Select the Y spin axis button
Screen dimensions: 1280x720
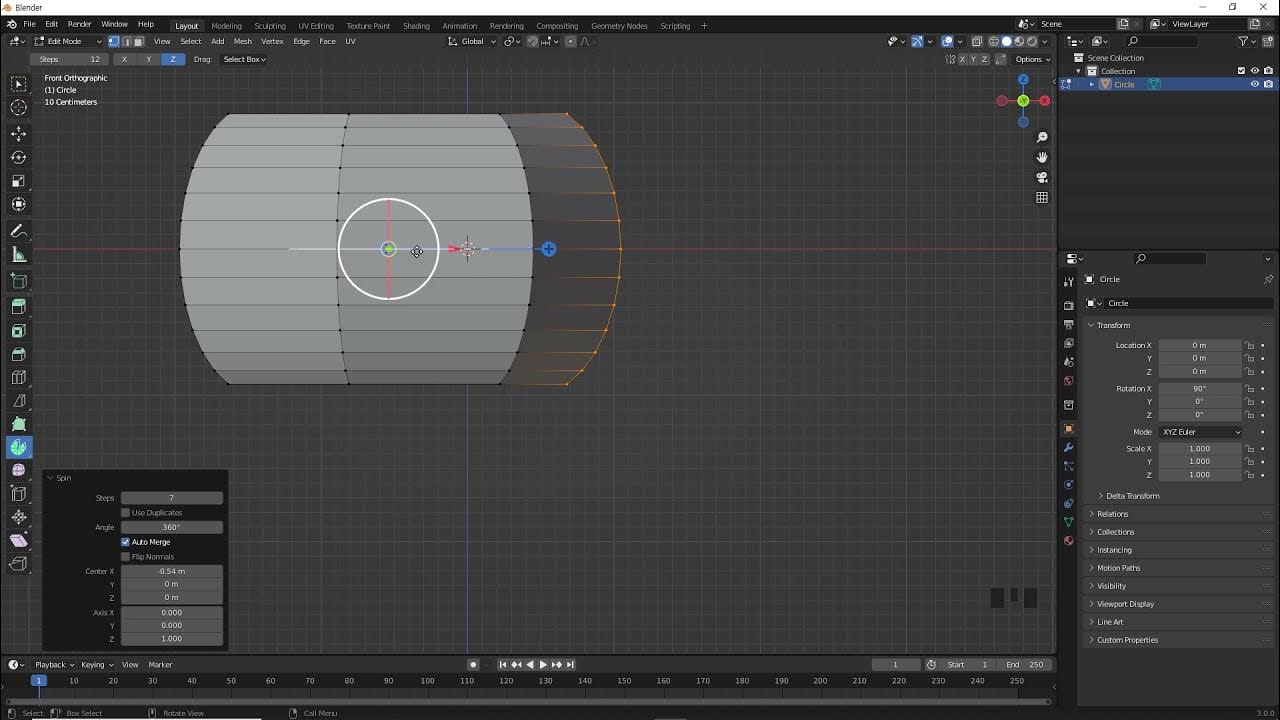point(148,59)
